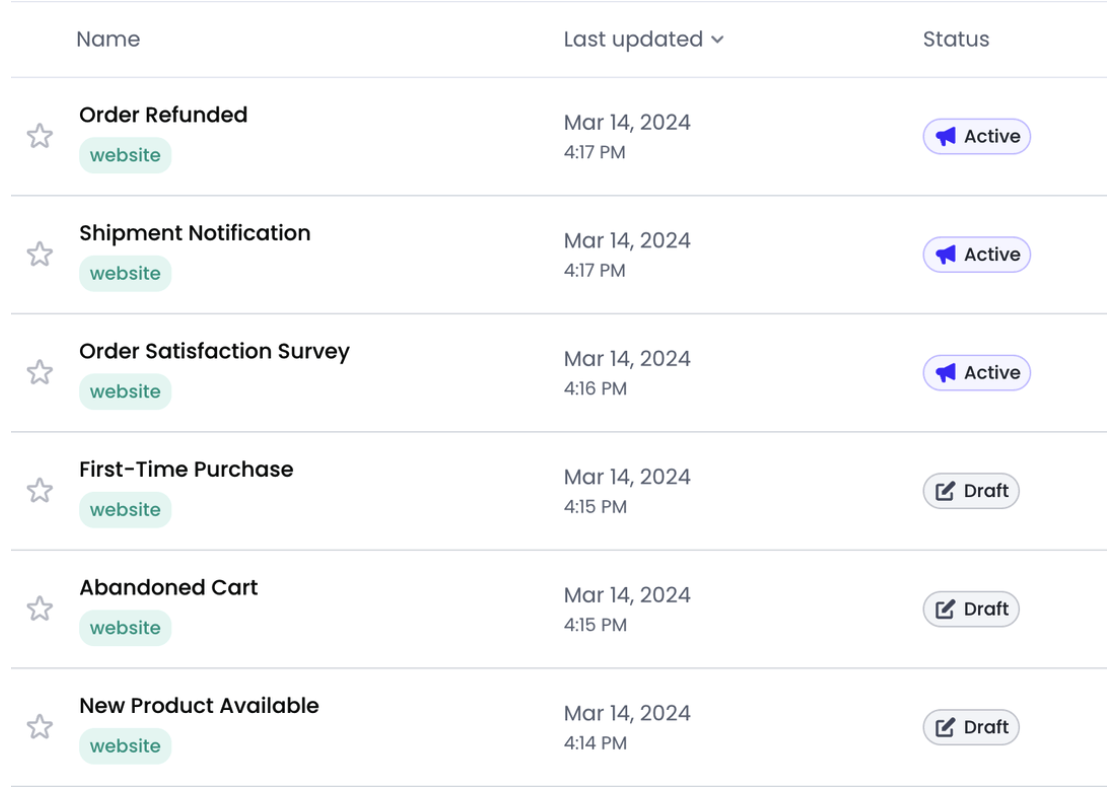Click Active badge on Order Satisfaction Survey
Screen dimensions: 1110x790
pos(976,372)
